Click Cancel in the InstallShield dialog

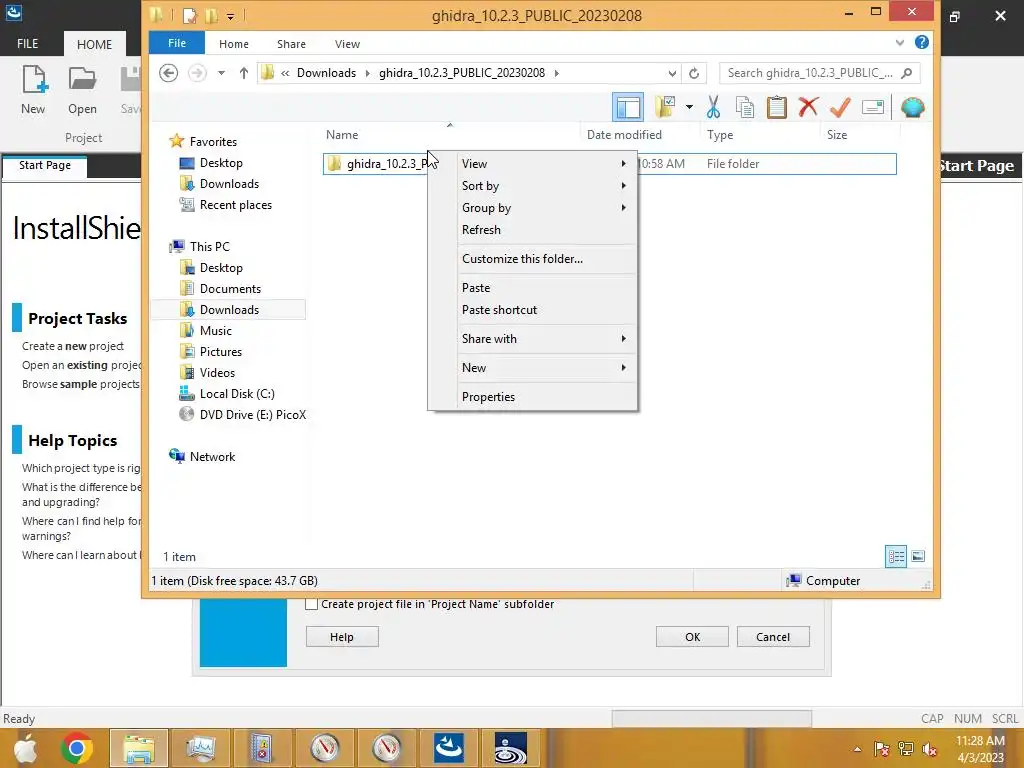coord(773,637)
